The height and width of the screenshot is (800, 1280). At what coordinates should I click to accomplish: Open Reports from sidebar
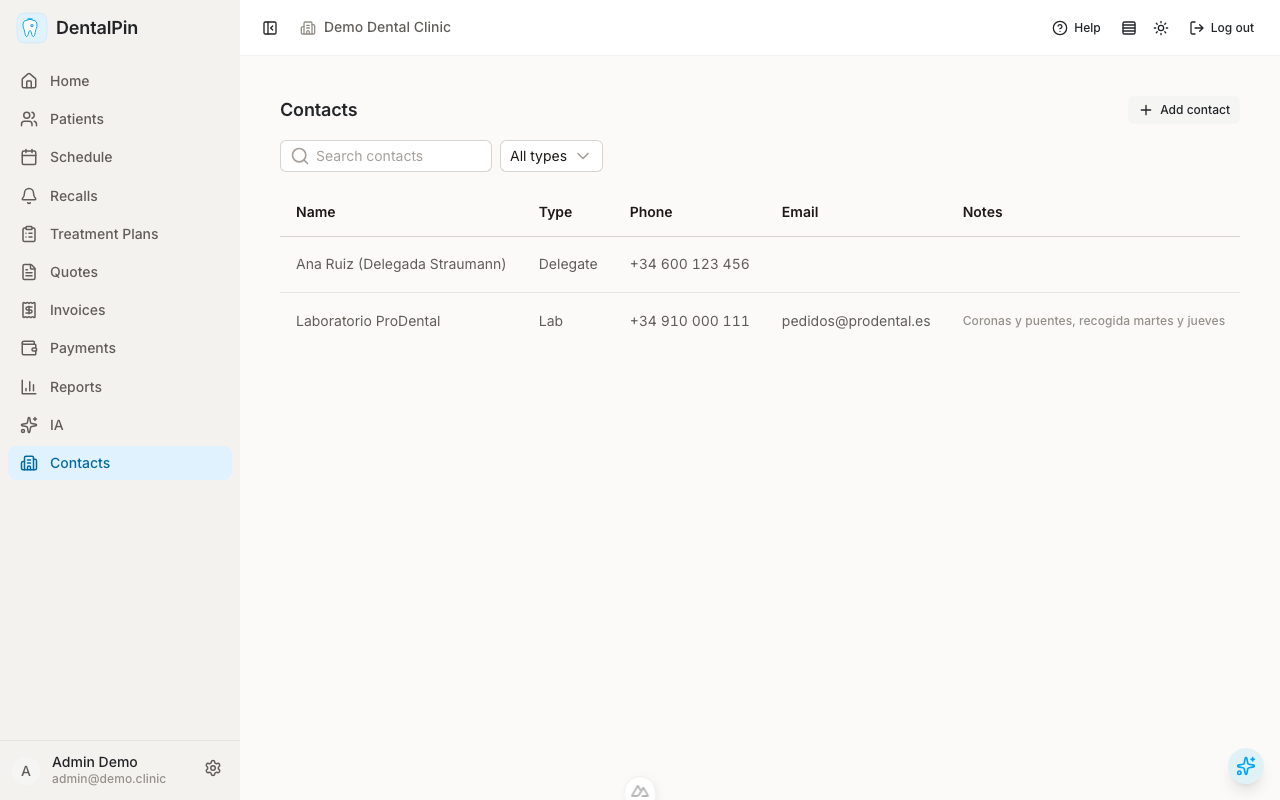120,387
